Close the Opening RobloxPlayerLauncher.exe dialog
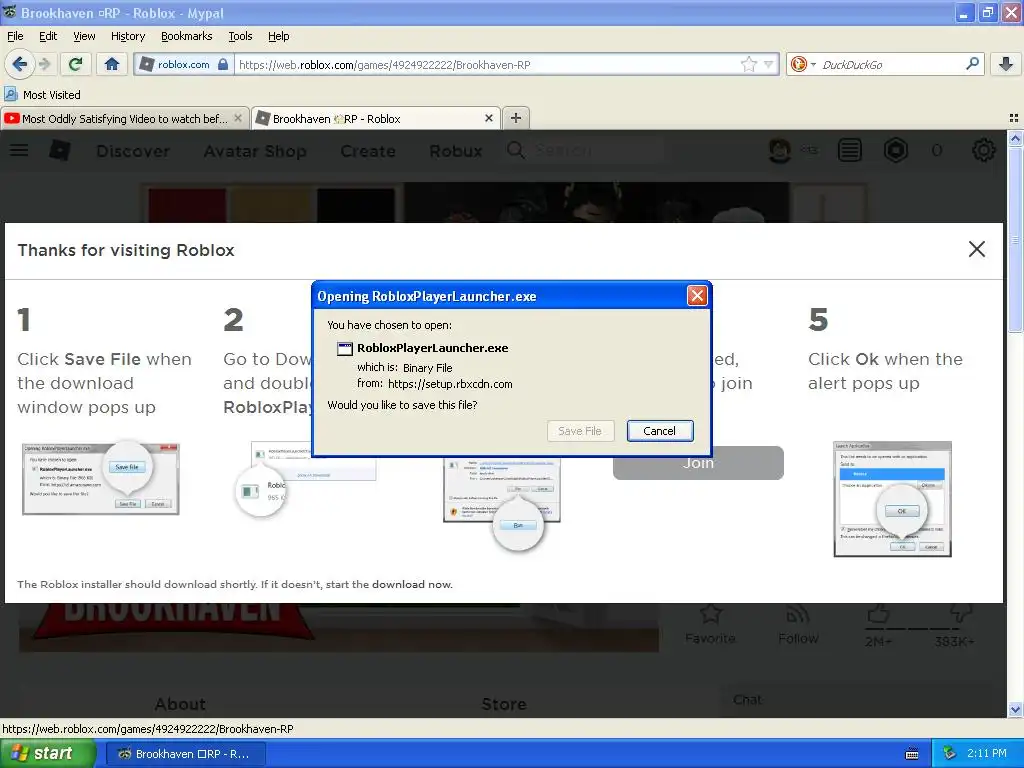Viewport: 1024px width, 768px height. pos(697,296)
